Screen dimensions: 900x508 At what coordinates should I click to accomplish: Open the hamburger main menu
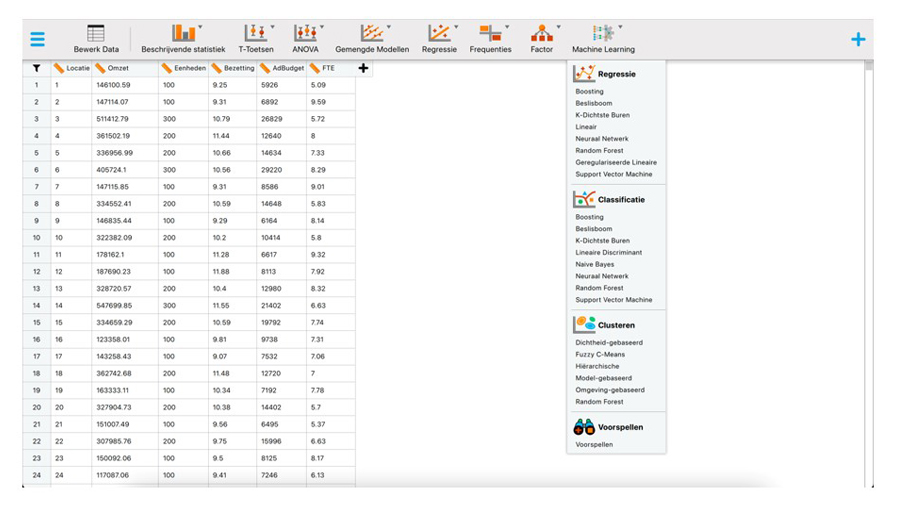[x=37, y=40]
